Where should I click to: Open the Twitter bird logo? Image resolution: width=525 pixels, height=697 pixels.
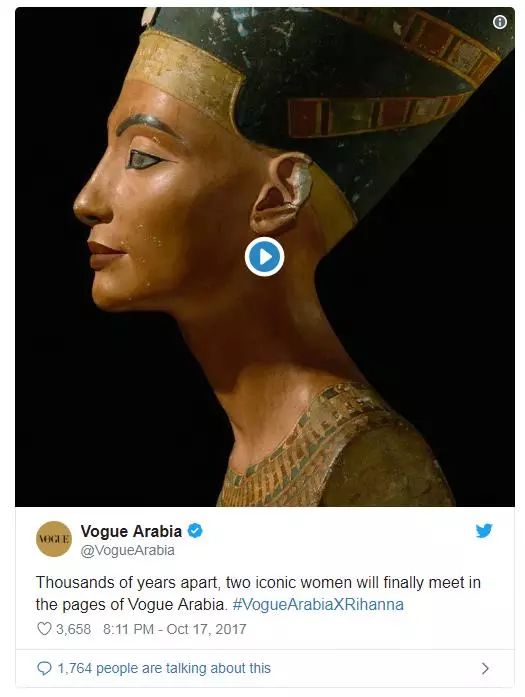[484, 531]
